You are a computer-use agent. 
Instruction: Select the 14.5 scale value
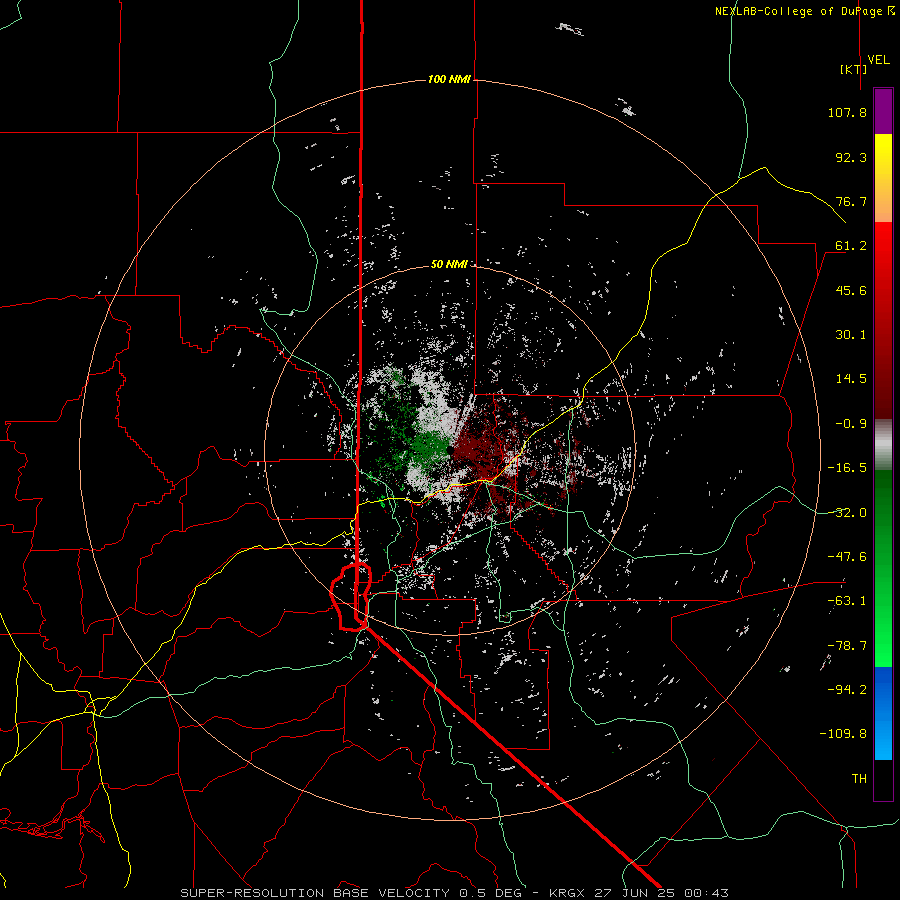(x=851, y=379)
